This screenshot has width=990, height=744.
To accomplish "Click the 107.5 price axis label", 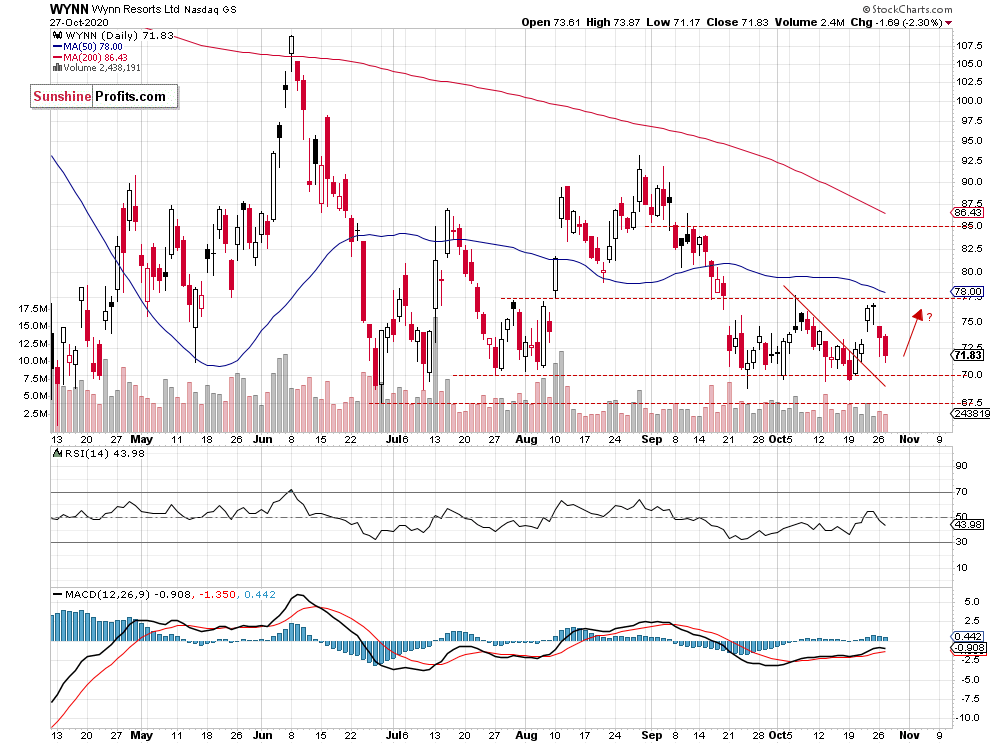I will pos(970,45).
